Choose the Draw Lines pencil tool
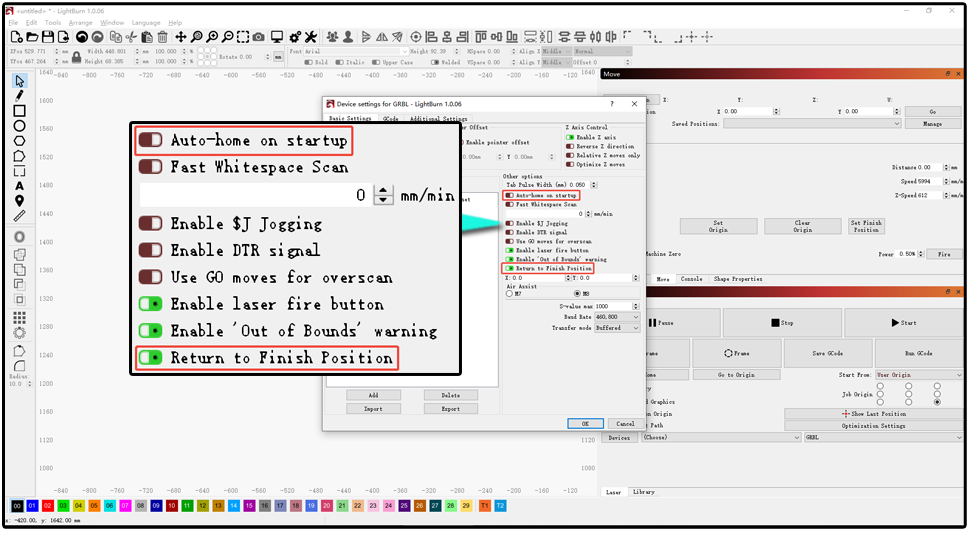 (19, 96)
